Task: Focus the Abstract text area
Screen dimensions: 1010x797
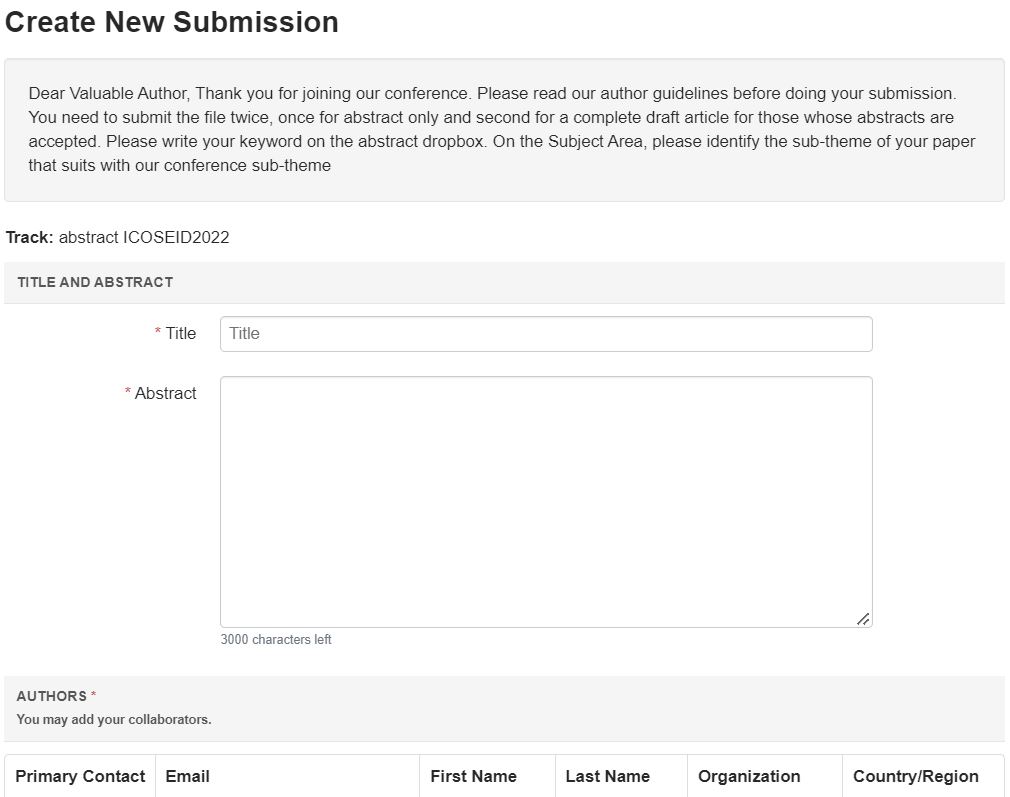Action: (545, 500)
